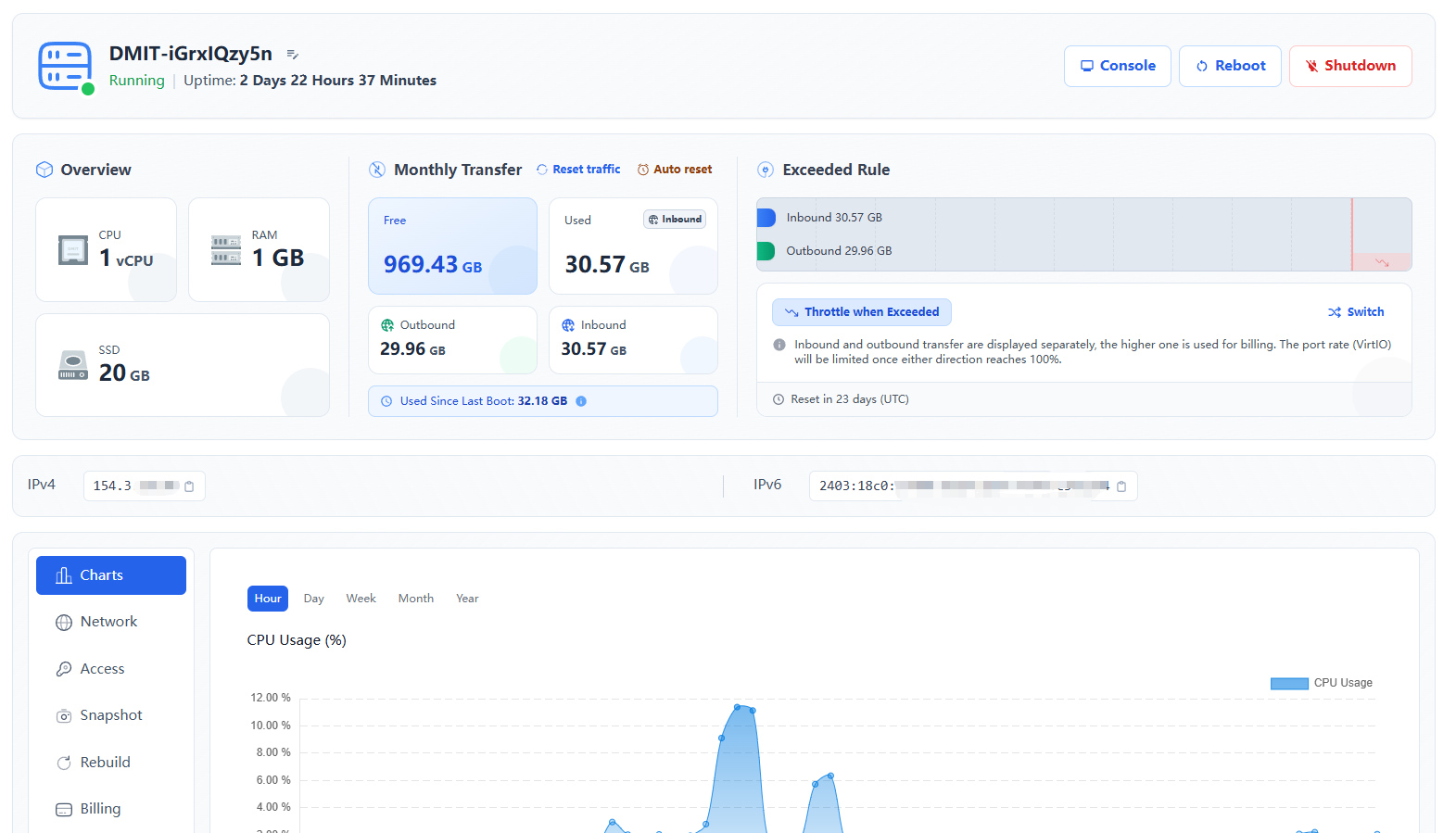Click the edit name icon beside DMIT-iGrxIQzy5n
This screenshot has width=1456, height=833.
[292, 55]
